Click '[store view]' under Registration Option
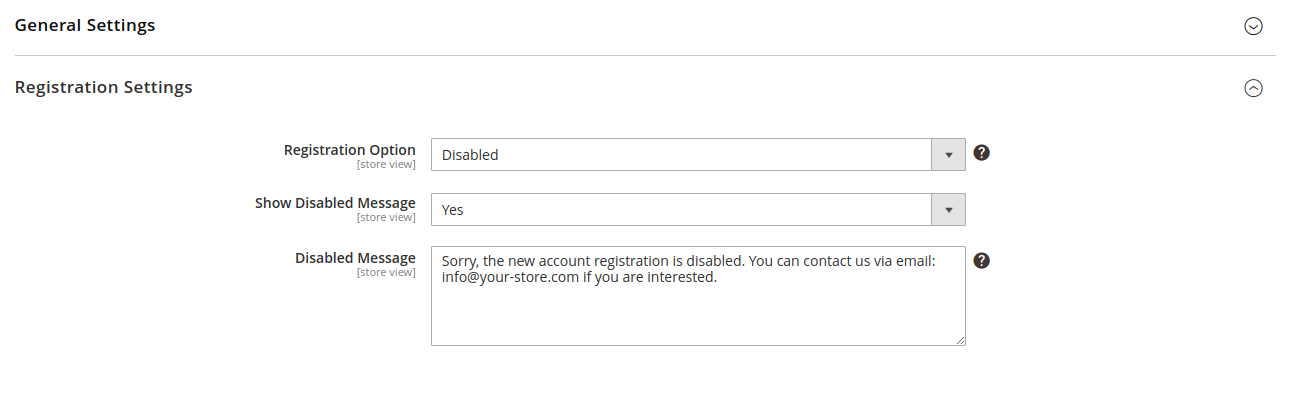This screenshot has width=1291, height=404. coord(386,165)
